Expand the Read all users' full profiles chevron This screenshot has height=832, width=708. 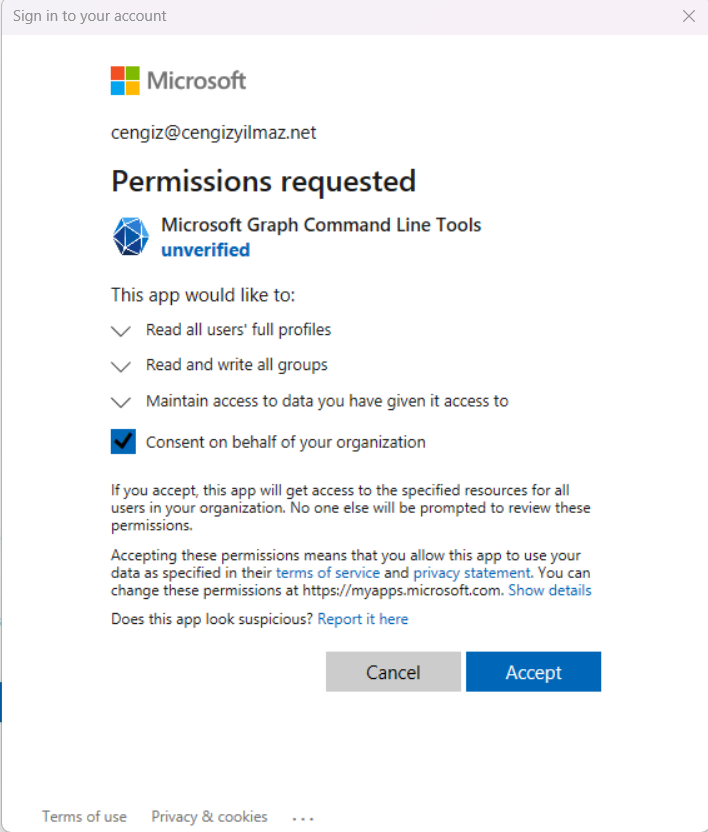pyautogui.click(x=121, y=331)
